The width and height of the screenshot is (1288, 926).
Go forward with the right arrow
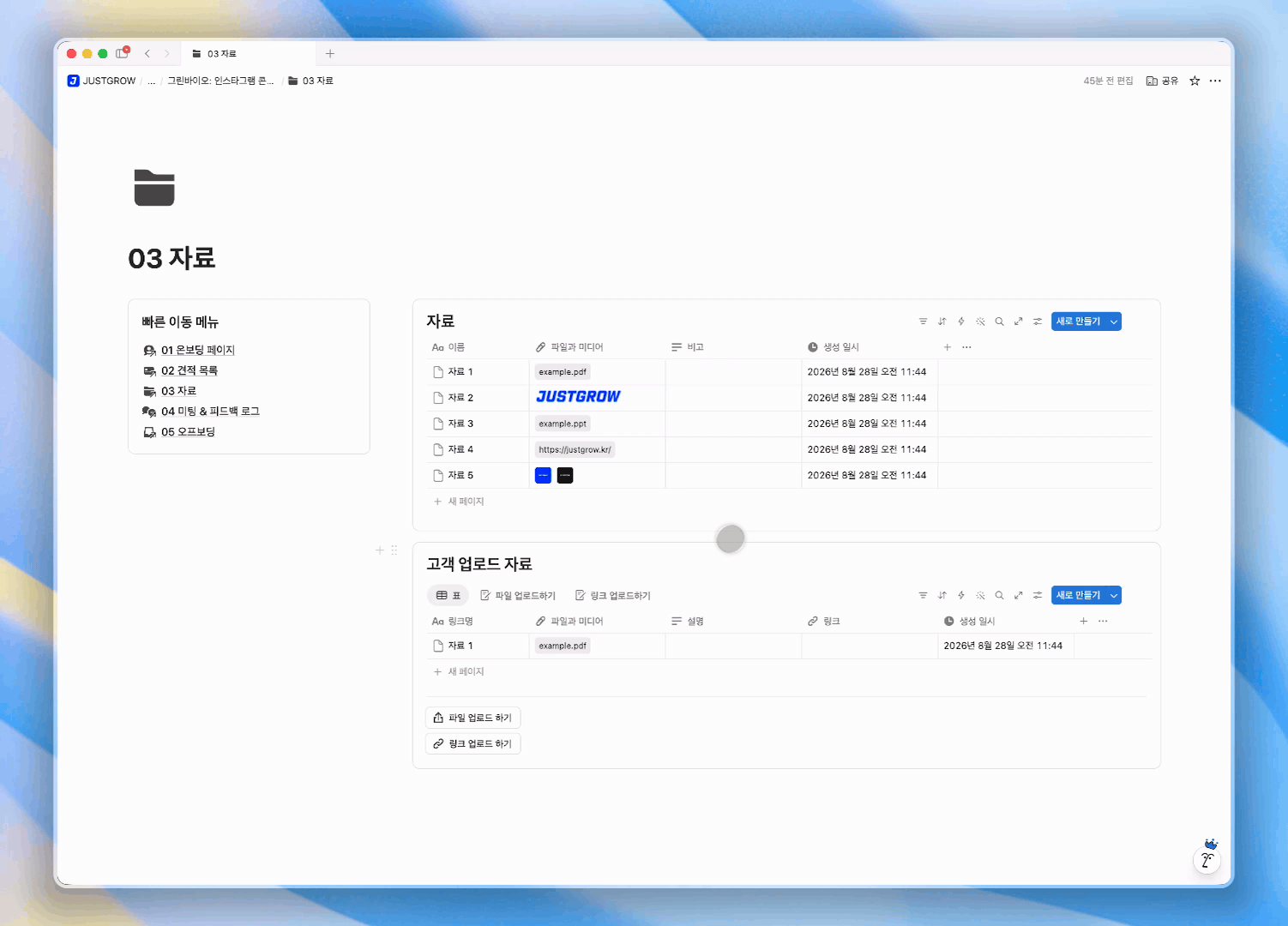[x=166, y=53]
